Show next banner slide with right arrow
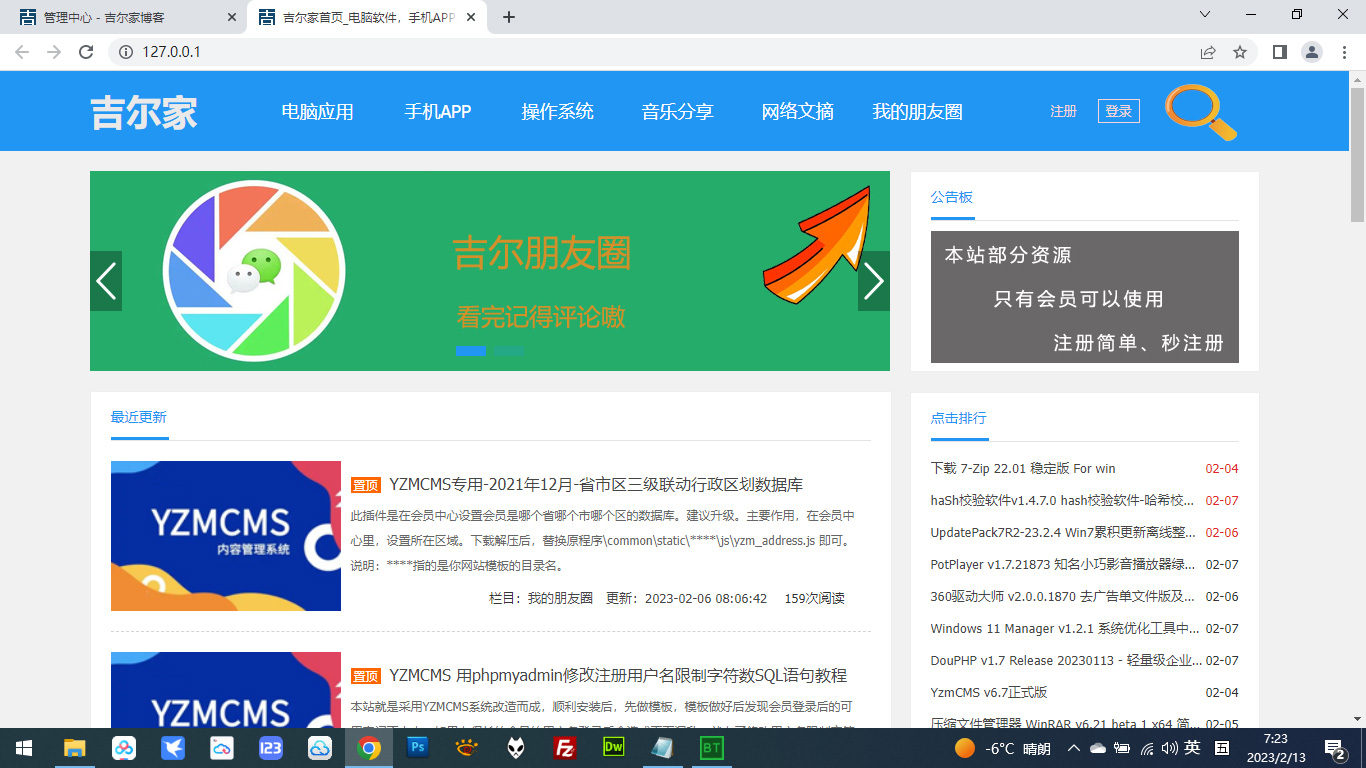The image size is (1366, 768). tap(873, 281)
